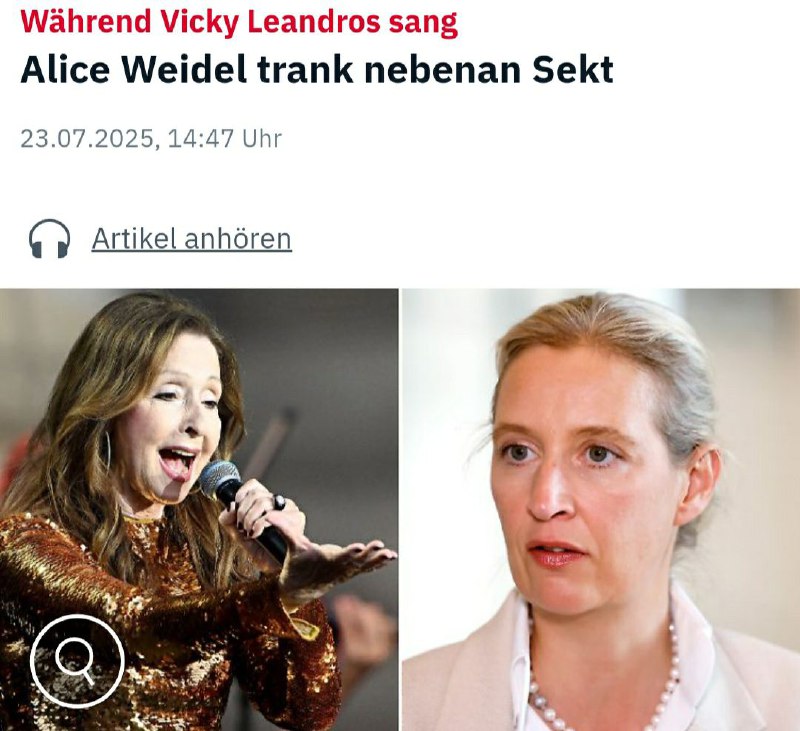This screenshot has height=731, width=800.
Task: Select the publication date 23.07.2025
Action: pyautogui.click(x=87, y=138)
